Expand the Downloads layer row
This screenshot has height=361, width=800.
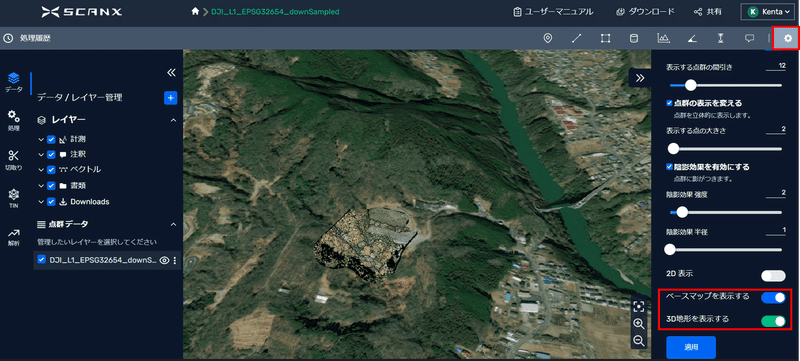click(41, 201)
